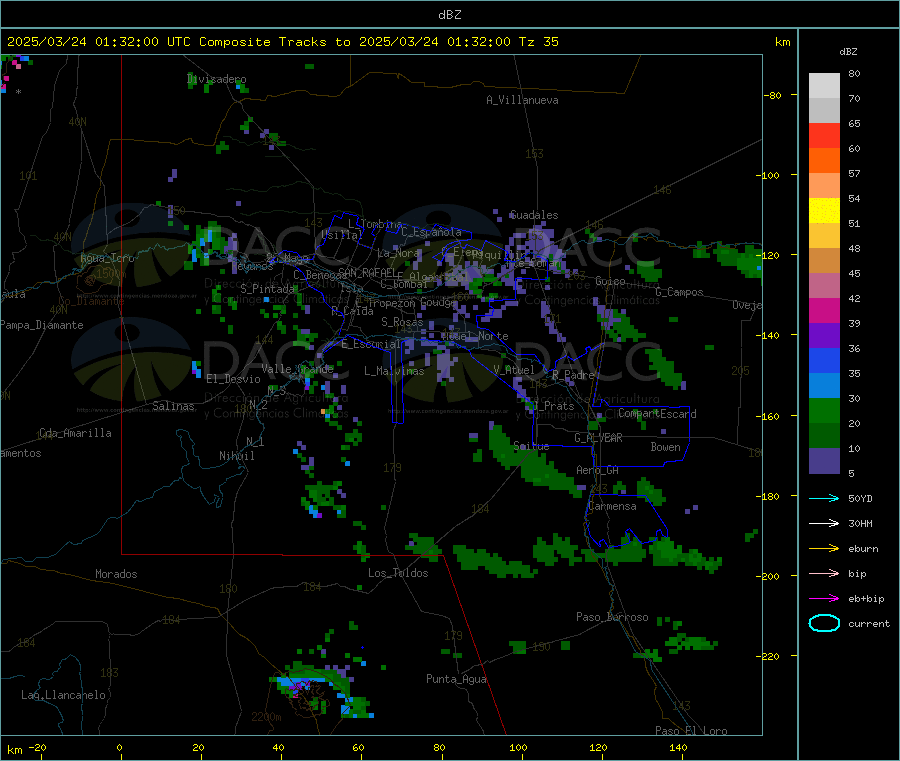Viewport: 900px width, 761px height.
Task: Click the Morados map label
Action: coord(116,574)
